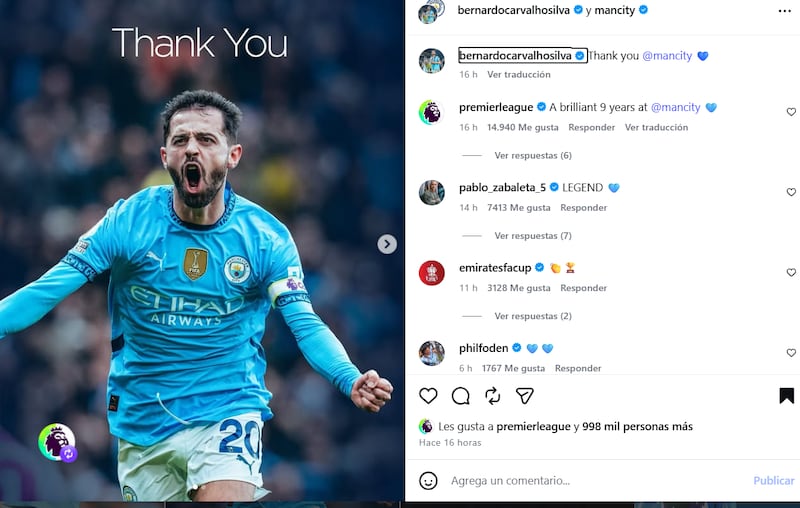Screen dimensions: 800x508
Task: Go to next photo with arrow
Action: click(x=387, y=244)
